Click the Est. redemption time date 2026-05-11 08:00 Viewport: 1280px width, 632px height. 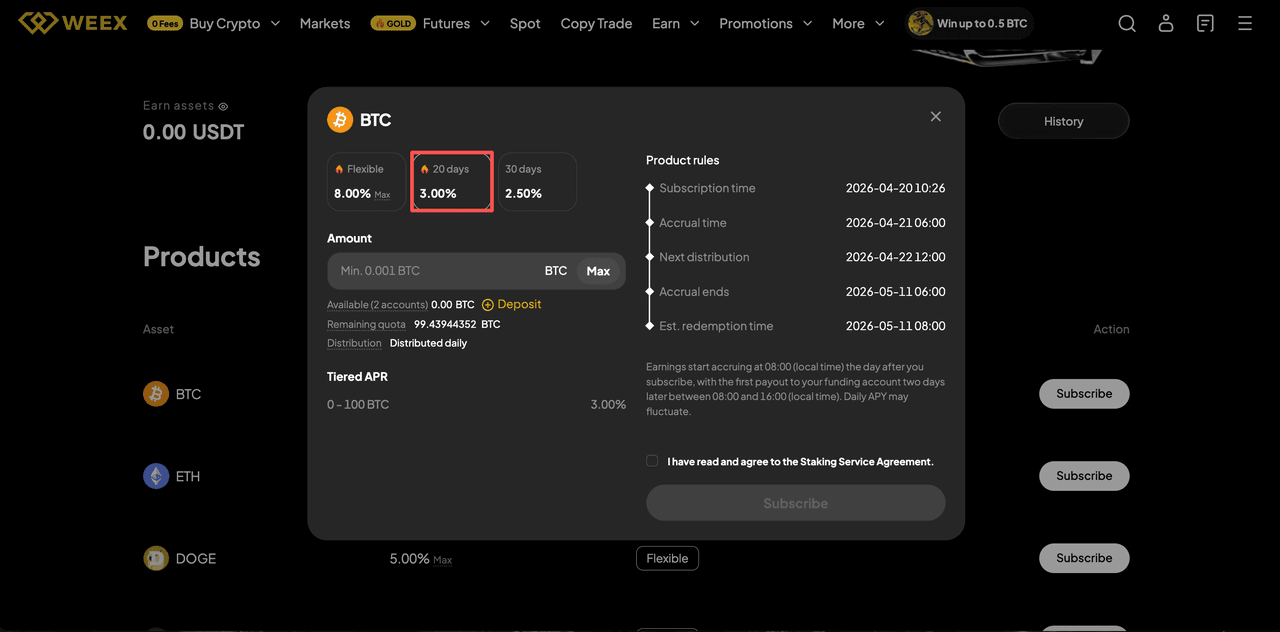(895, 326)
